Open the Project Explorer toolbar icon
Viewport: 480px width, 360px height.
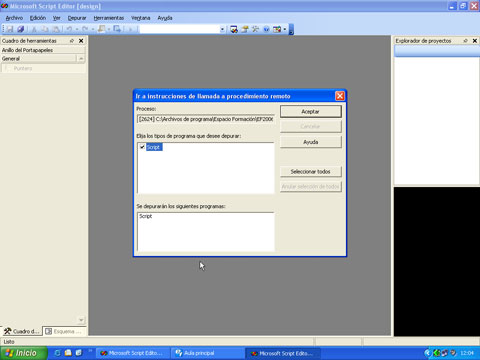(x=234, y=29)
